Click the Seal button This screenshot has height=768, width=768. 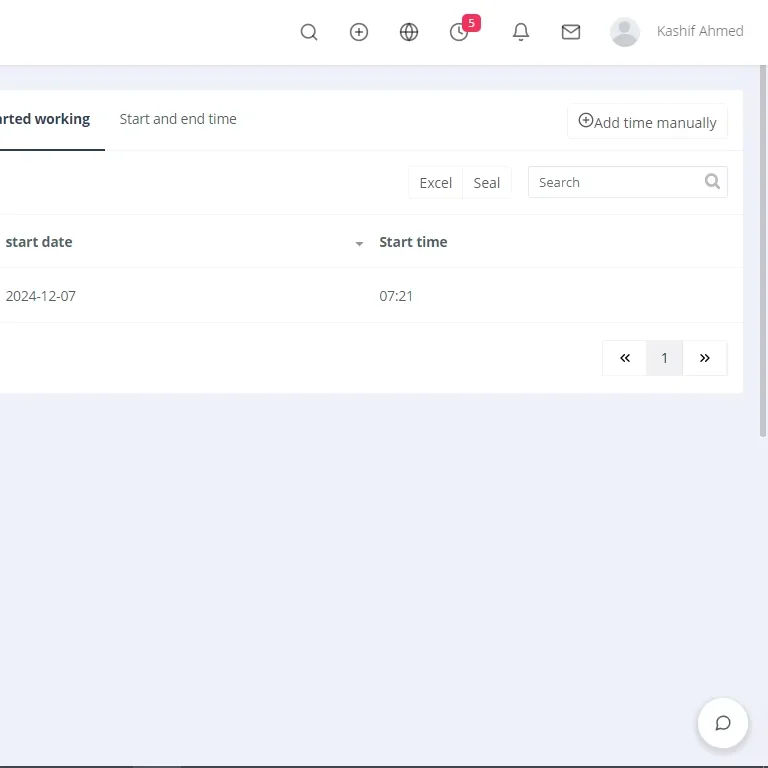(486, 183)
